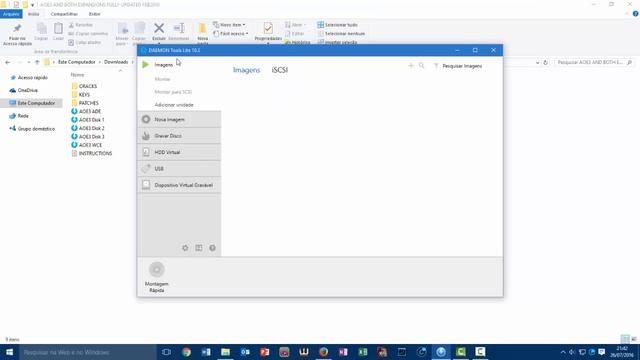Select Grupo doméstico in the navigation pane
Image resolution: width=640 pixels, height=360 pixels.
click(36, 129)
